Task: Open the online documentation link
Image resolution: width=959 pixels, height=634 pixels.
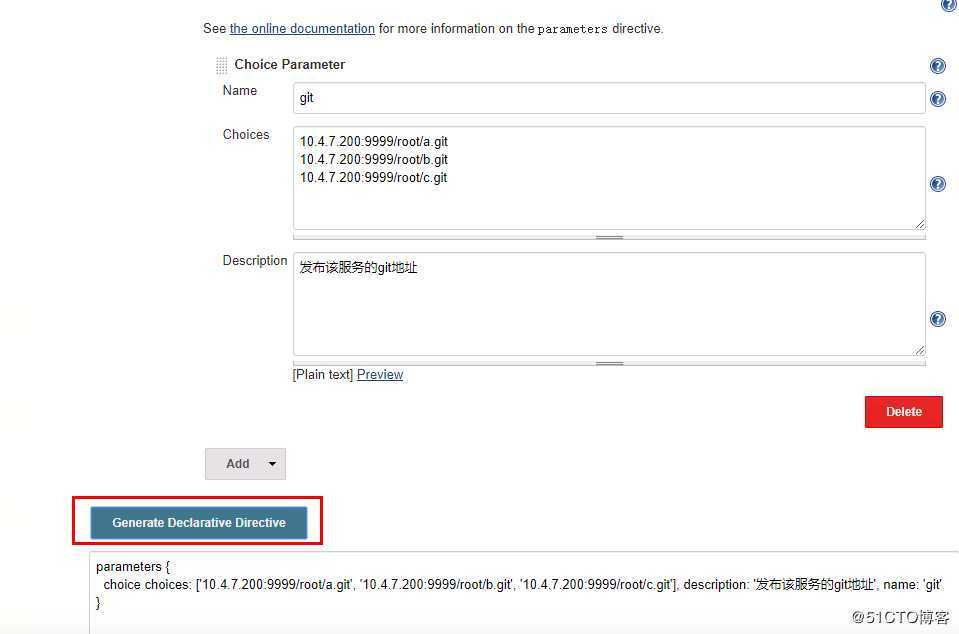Action: 302,29
